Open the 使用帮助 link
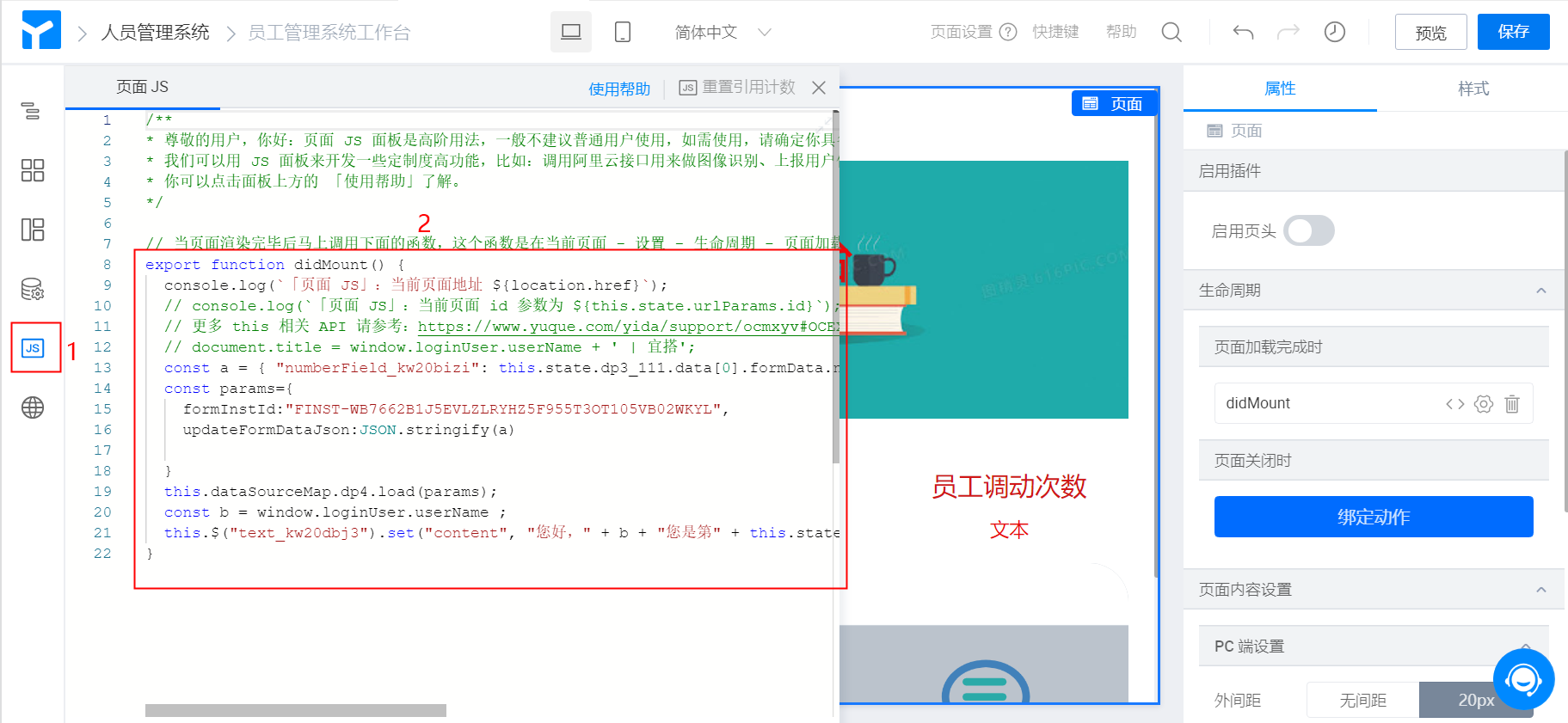Screen dimensions: 1568x723 click(618, 89)
